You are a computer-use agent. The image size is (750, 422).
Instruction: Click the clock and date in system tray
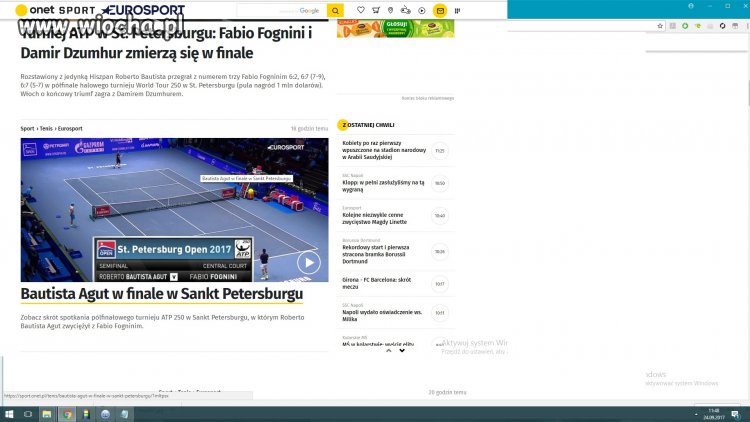(714, 414)
